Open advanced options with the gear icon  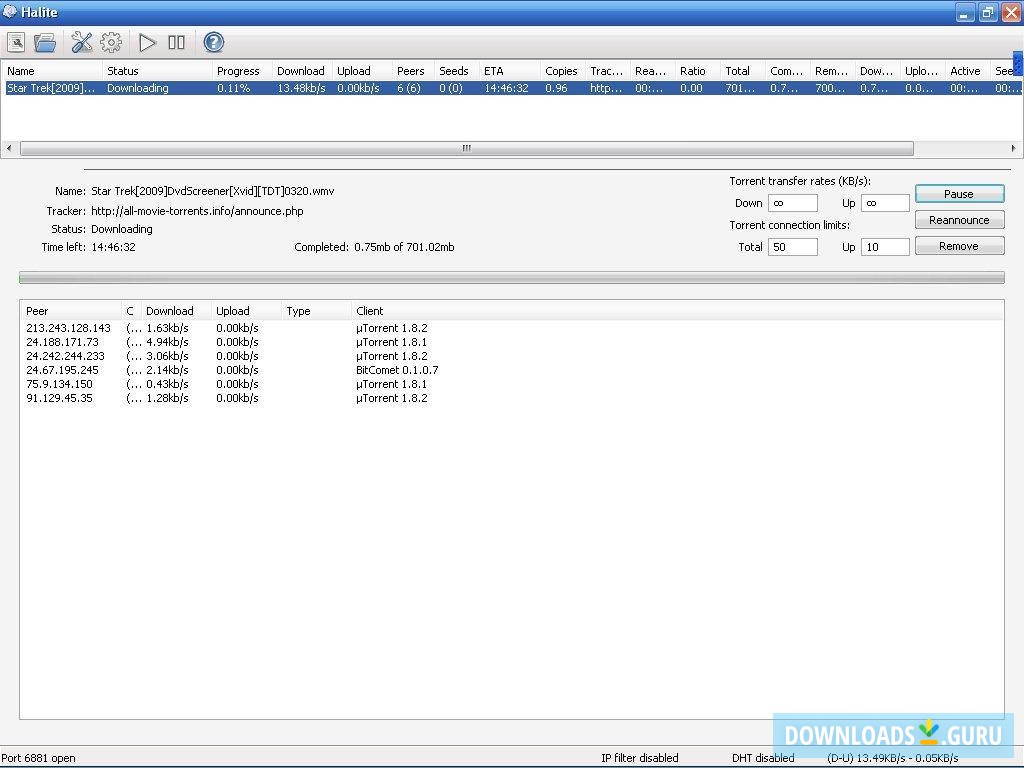111,42
